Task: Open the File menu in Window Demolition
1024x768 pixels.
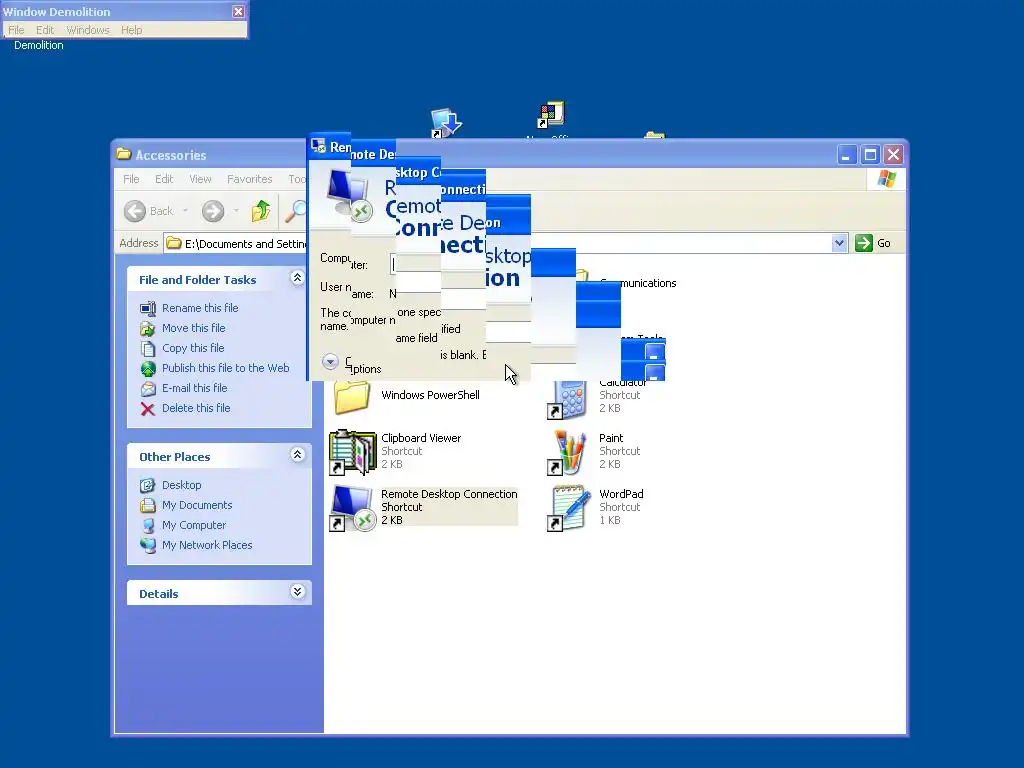Action: (16, 30)
